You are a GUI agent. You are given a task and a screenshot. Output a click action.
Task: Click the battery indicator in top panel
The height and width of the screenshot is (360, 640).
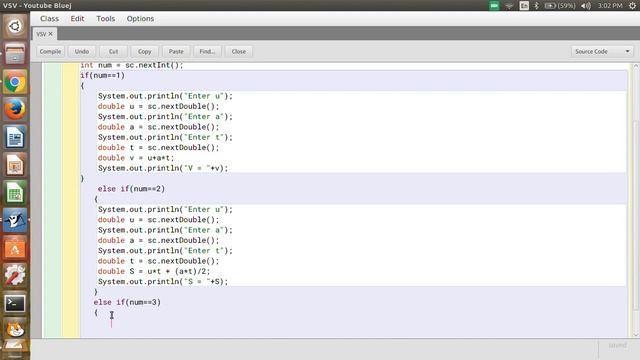tap(560, 6)
